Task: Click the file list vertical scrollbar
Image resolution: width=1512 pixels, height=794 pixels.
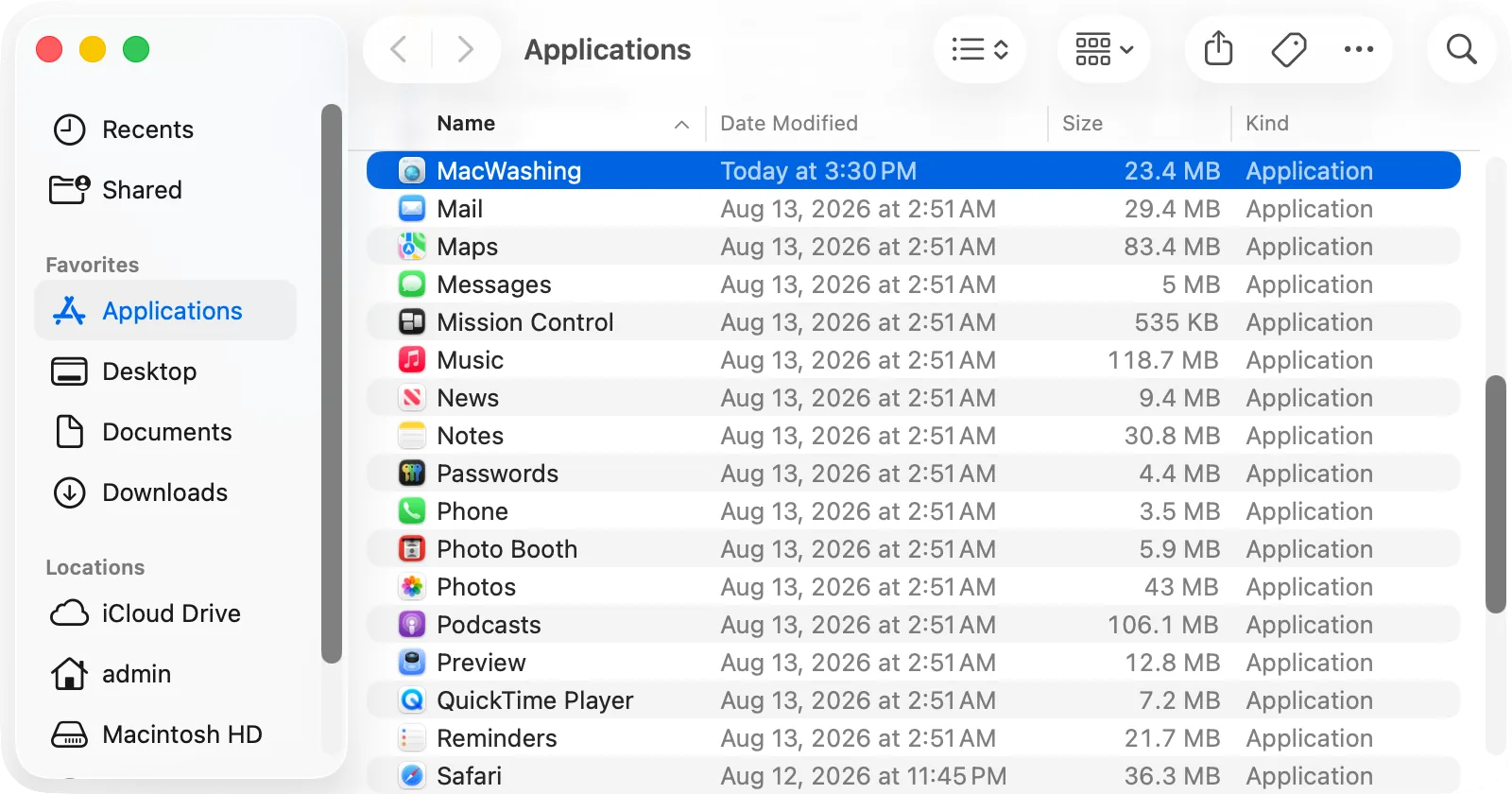Action: coord(1495,494)
